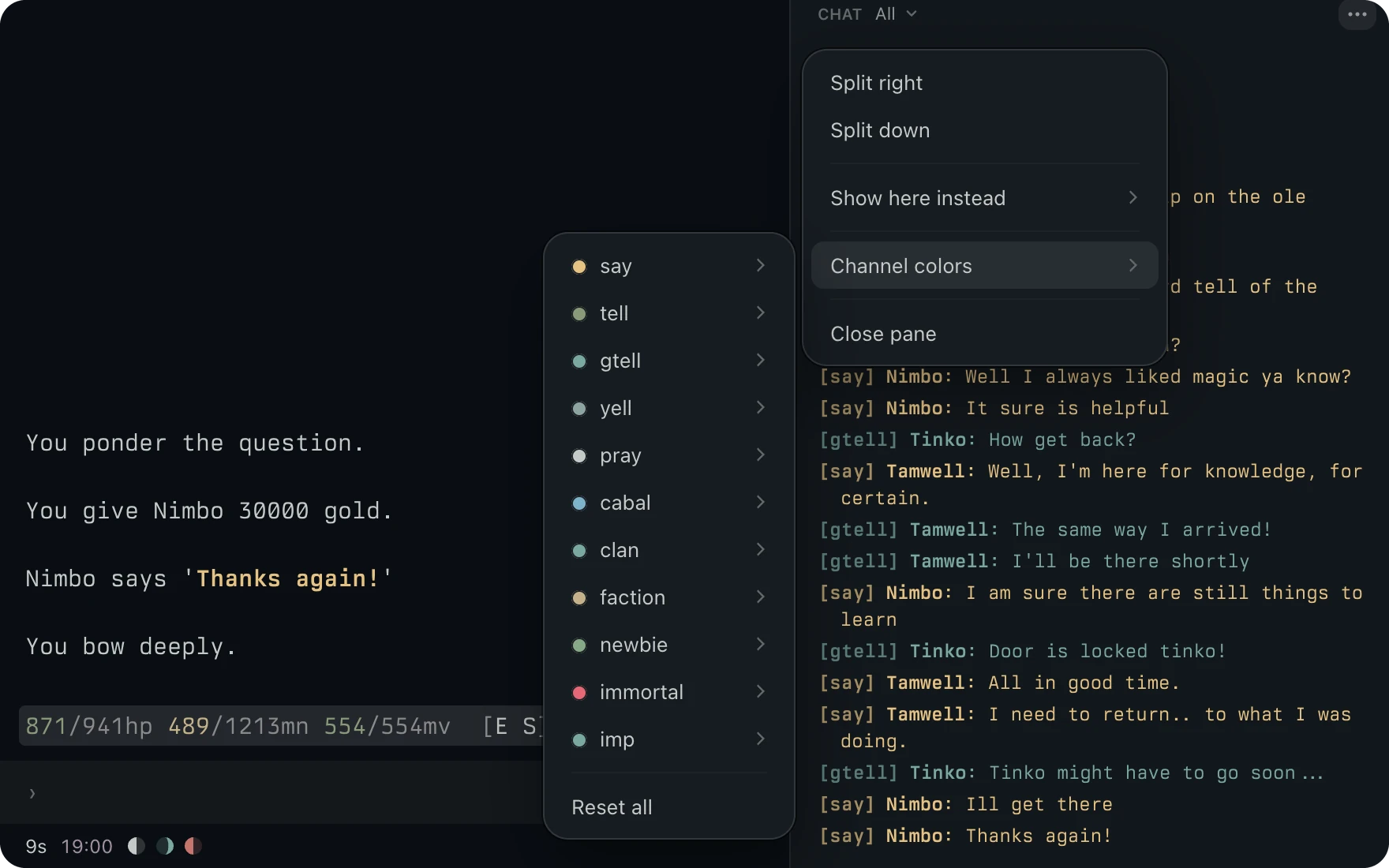Viewport: 1389px width, 868px height.
Task: Expand the gtell channel color options
Action: 669,361
